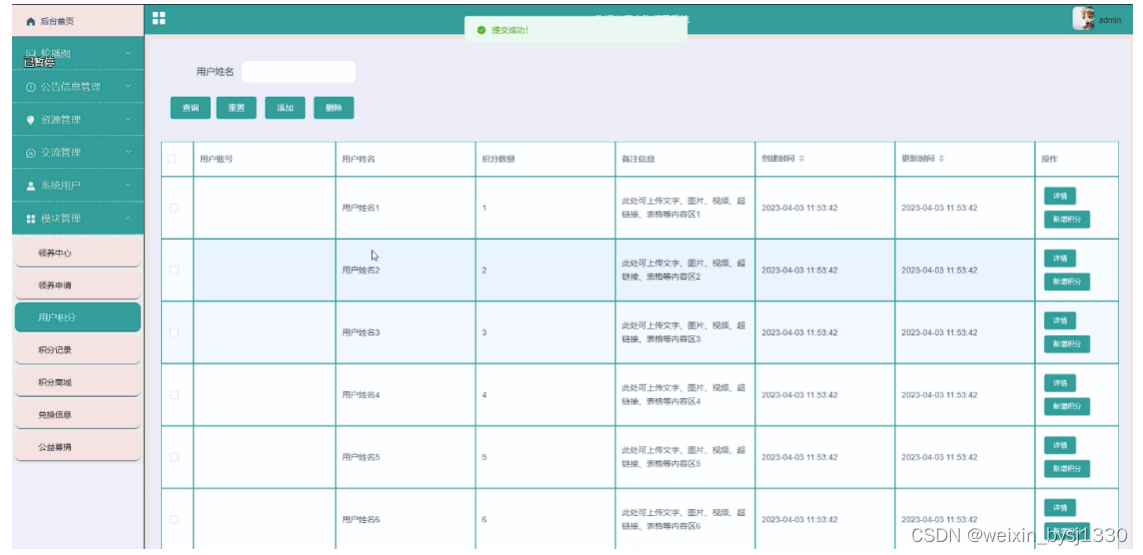Open the 积分商城 submenu item

point(77,382)
